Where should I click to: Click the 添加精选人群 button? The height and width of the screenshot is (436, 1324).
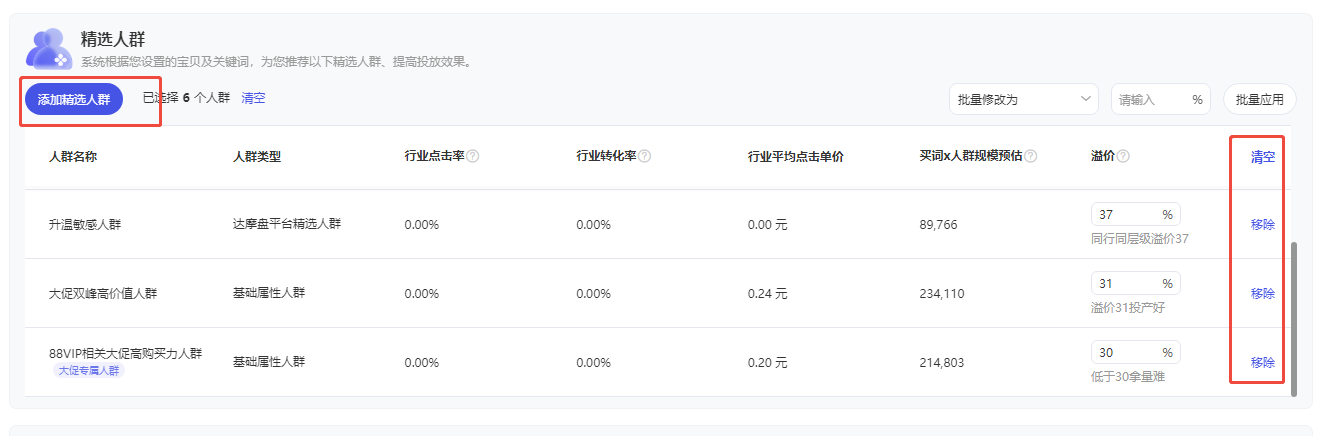(x=74, y=99)
